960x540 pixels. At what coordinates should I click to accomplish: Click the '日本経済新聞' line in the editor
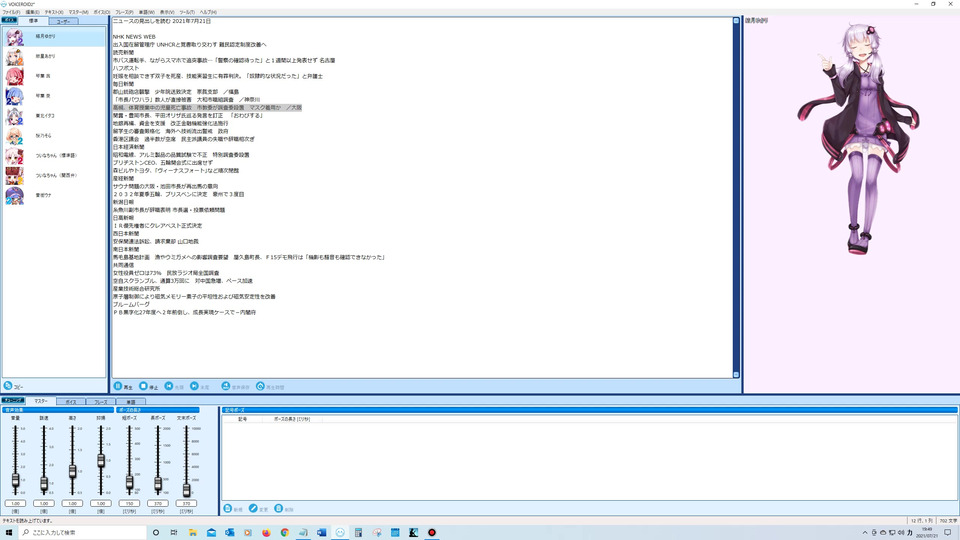pyautogui.click(x=129, y=147)
